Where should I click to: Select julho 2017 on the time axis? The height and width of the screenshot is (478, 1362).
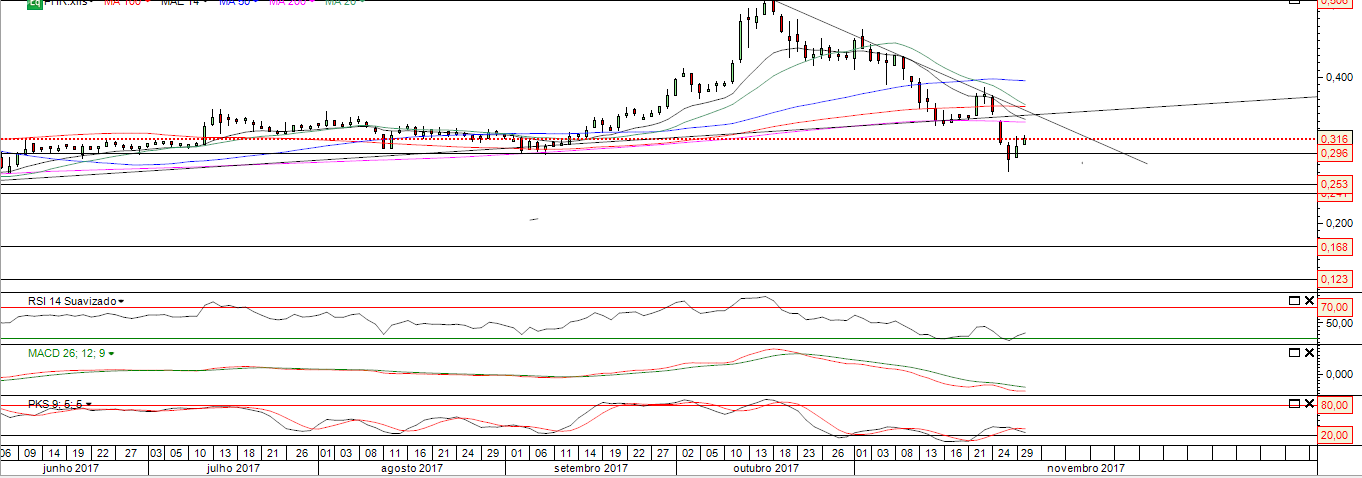(x=233, y=467)
